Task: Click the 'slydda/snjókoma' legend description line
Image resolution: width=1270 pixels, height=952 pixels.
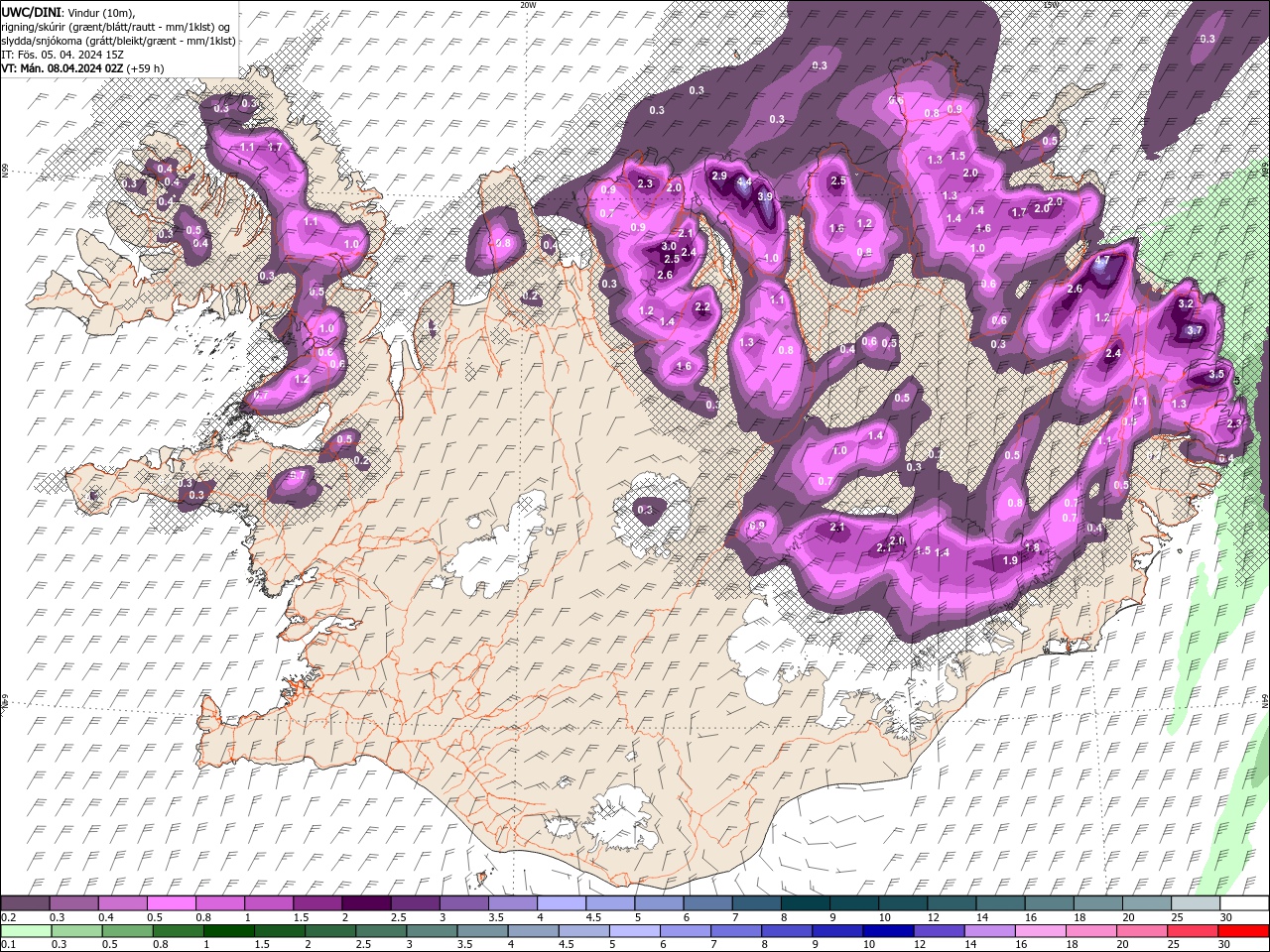Action: pos(118,41)
